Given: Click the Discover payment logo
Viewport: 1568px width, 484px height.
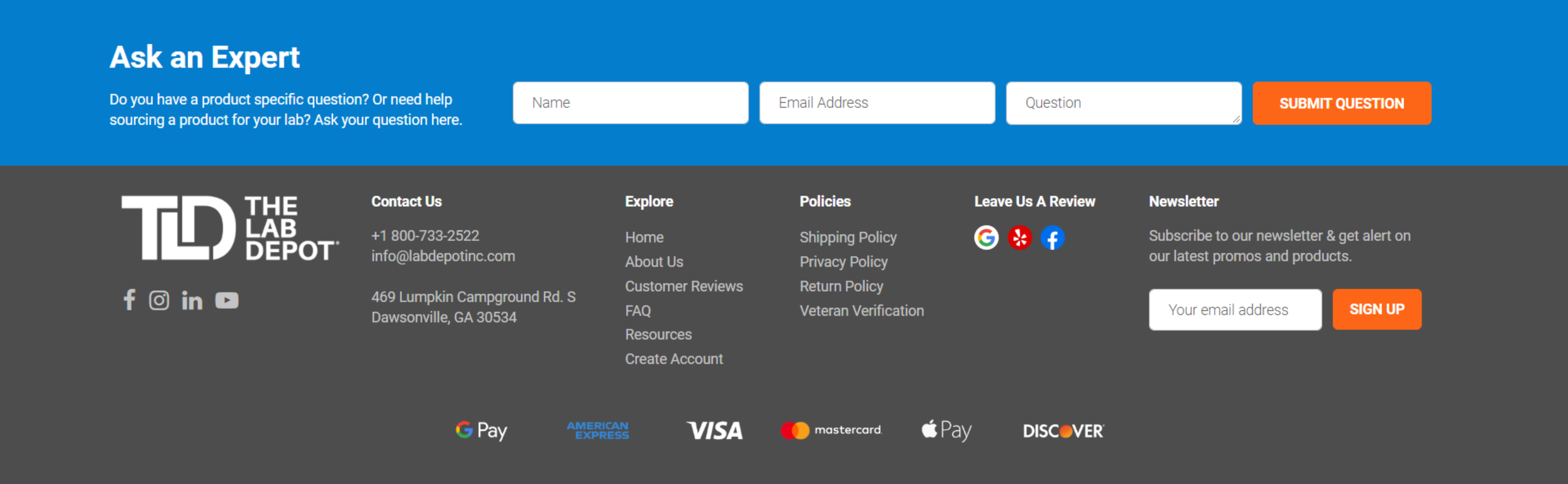Looking at the screenshot, I should click(1063, 431).
